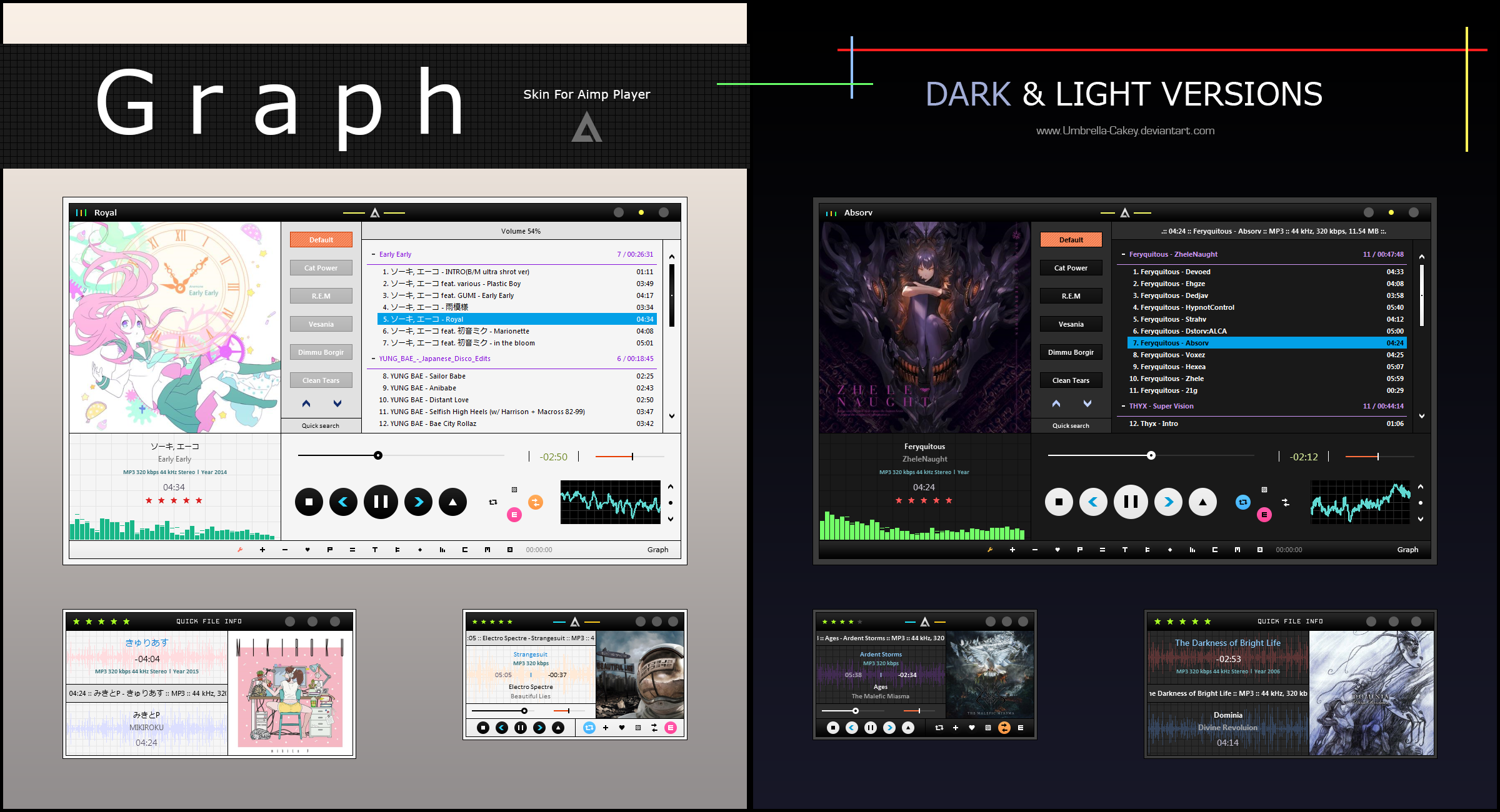
Task: Stop playback in dark Absorv player
Action: pos(1059,502)
